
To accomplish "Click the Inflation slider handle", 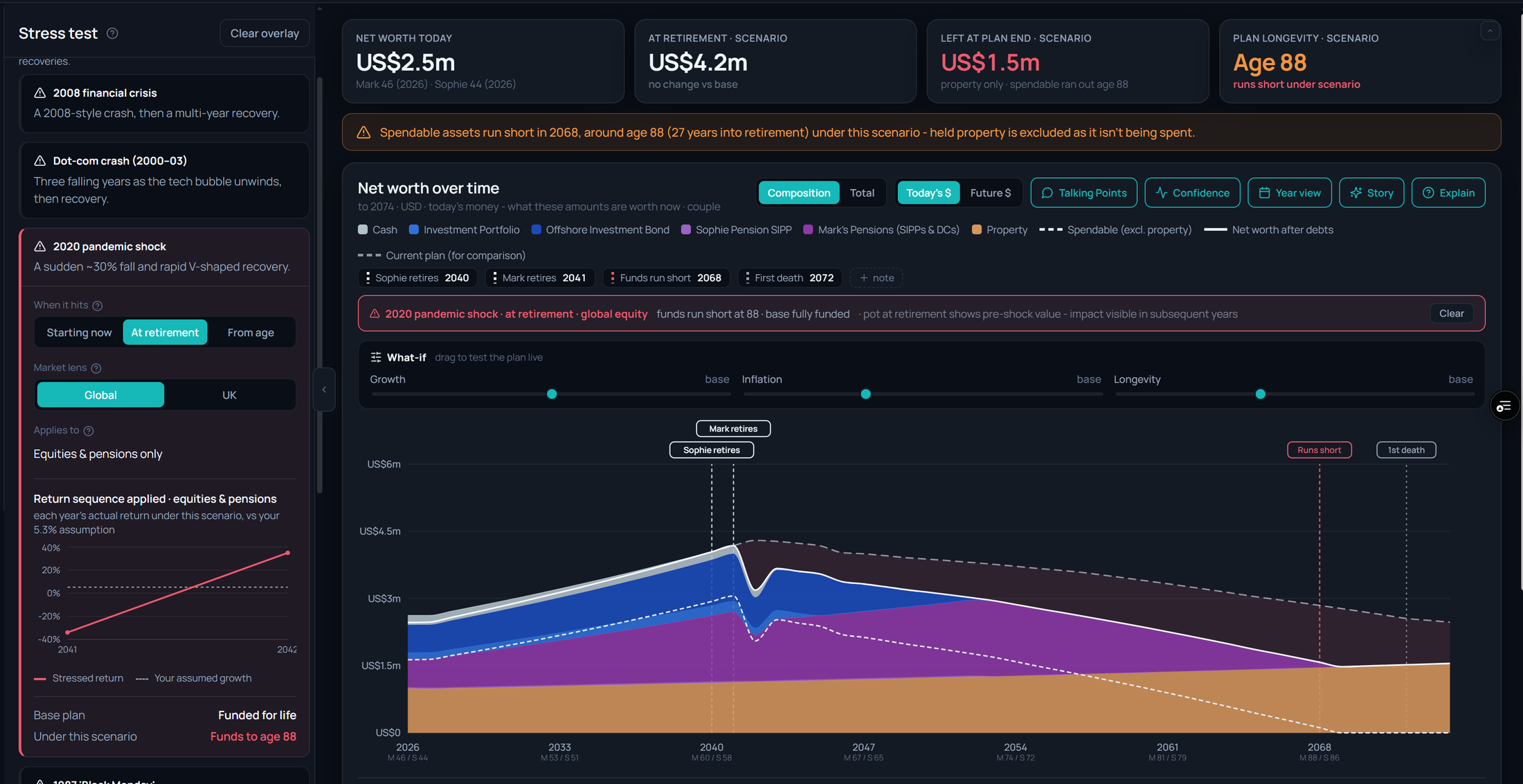I will (x=865, y=394).
